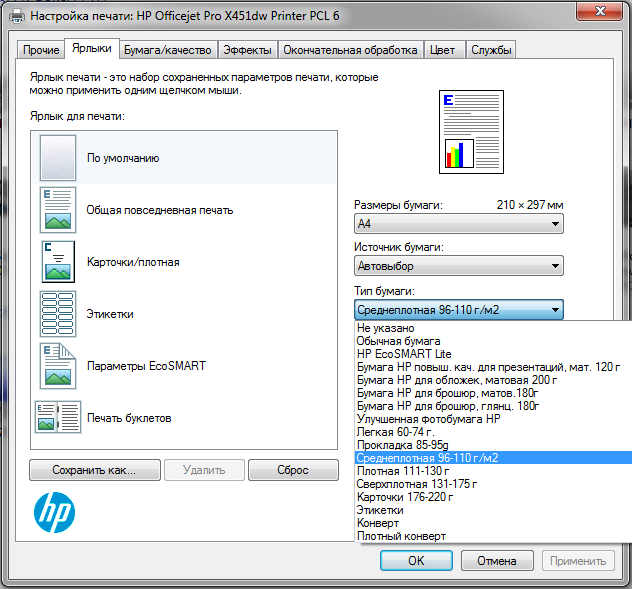Click the Сохранить как... button
Image resolution: width=632 pixels, height=589 pixels.
pyautogui.click(x=95, y=470)
